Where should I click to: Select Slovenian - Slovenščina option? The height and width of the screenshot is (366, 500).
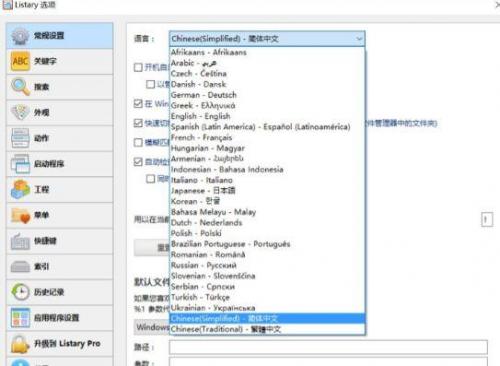(267, 276)
